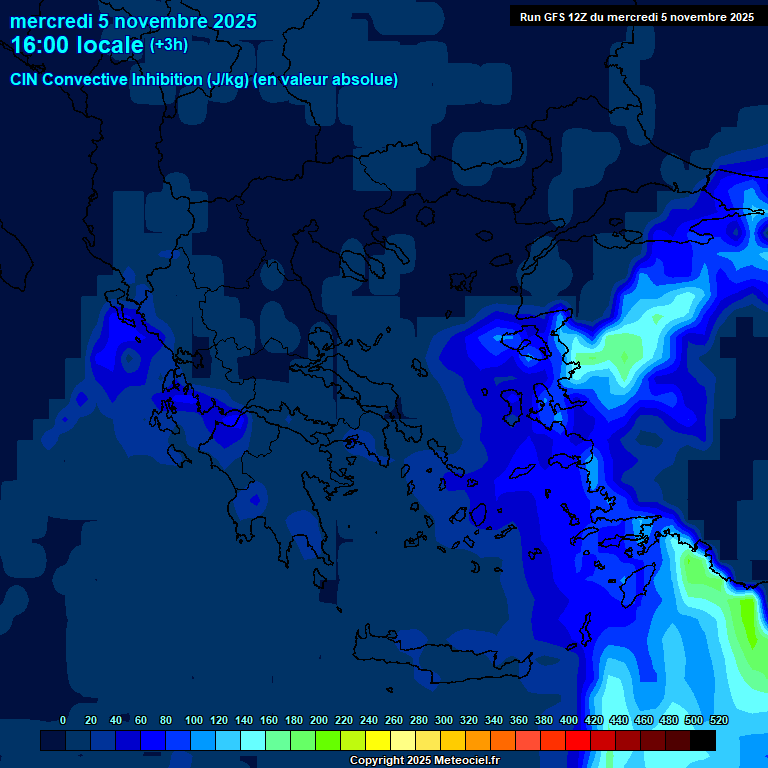Click the '16:00 locale' time label

click(77, 45)
